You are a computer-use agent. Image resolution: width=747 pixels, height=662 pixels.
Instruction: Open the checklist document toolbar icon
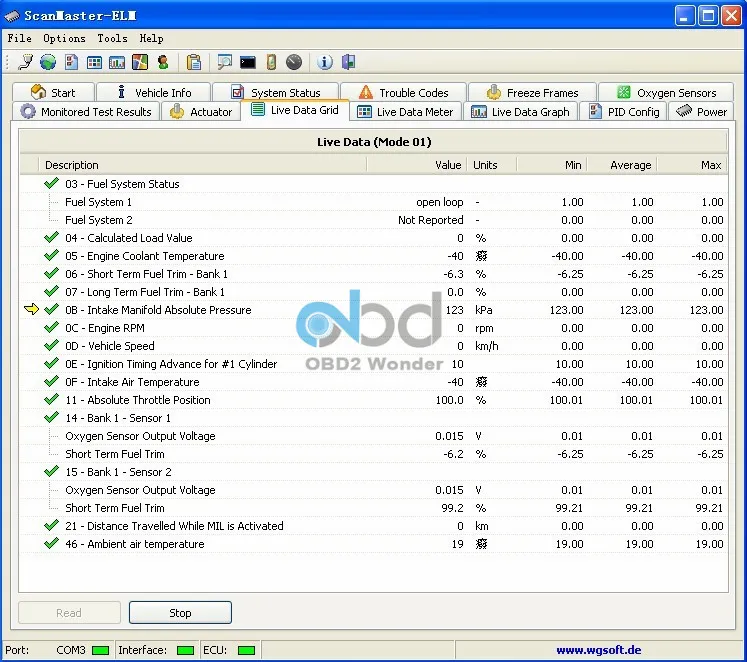click(x=71, y=62)
